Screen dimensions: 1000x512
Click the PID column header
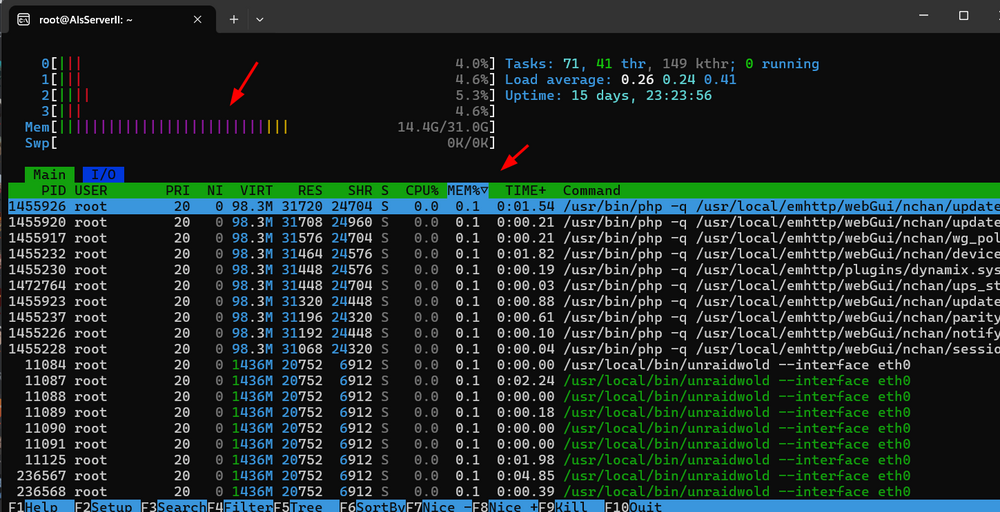54,190
